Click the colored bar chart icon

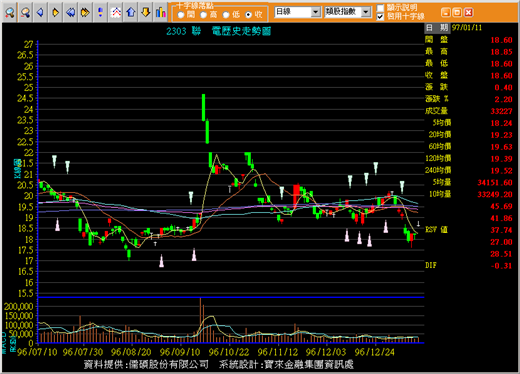(161, 13)
